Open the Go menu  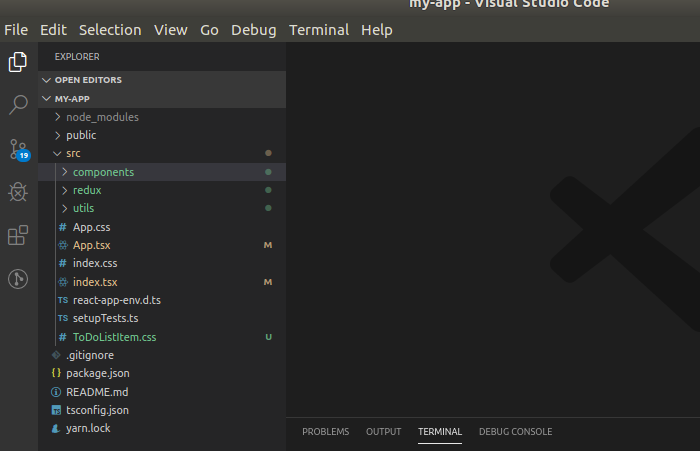coord(209,30)
